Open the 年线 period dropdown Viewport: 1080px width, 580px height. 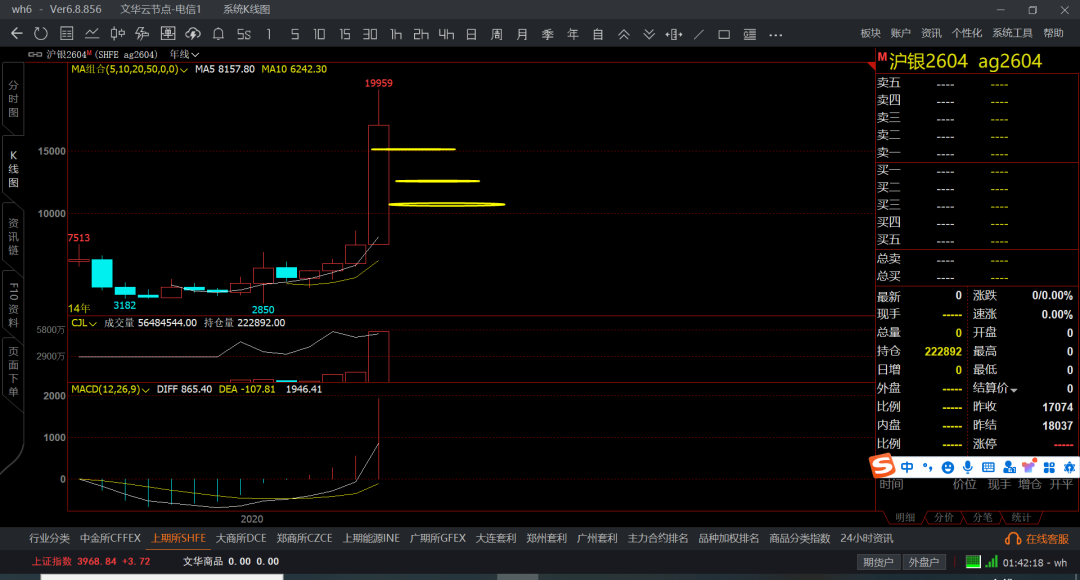pos(184,54)
